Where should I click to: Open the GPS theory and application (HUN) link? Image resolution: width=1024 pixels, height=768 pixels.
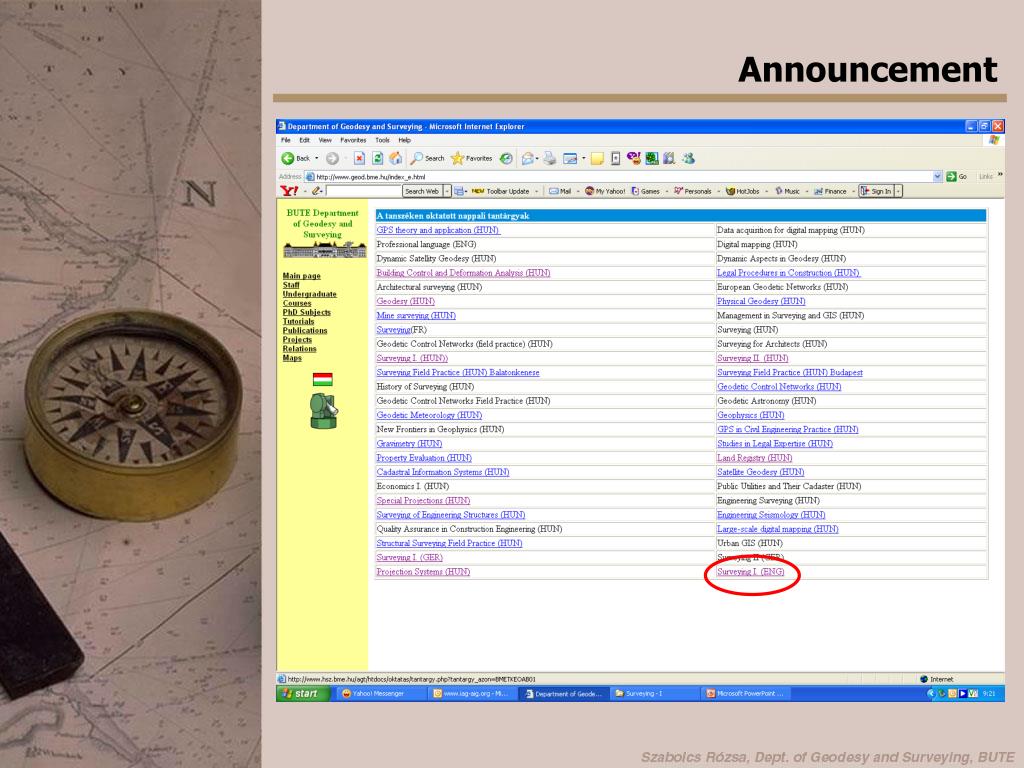(x=438, y=230)
